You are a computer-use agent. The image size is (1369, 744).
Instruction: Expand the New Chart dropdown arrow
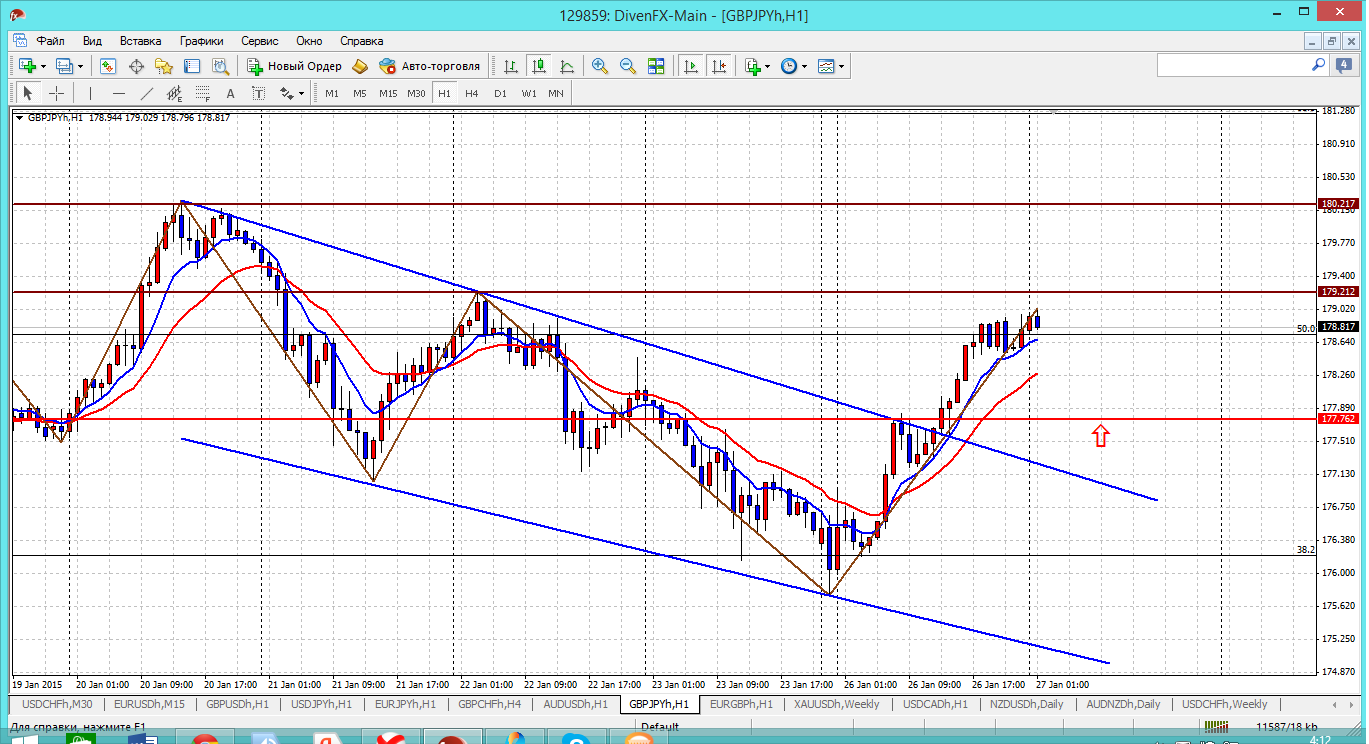tap(43, 66)
